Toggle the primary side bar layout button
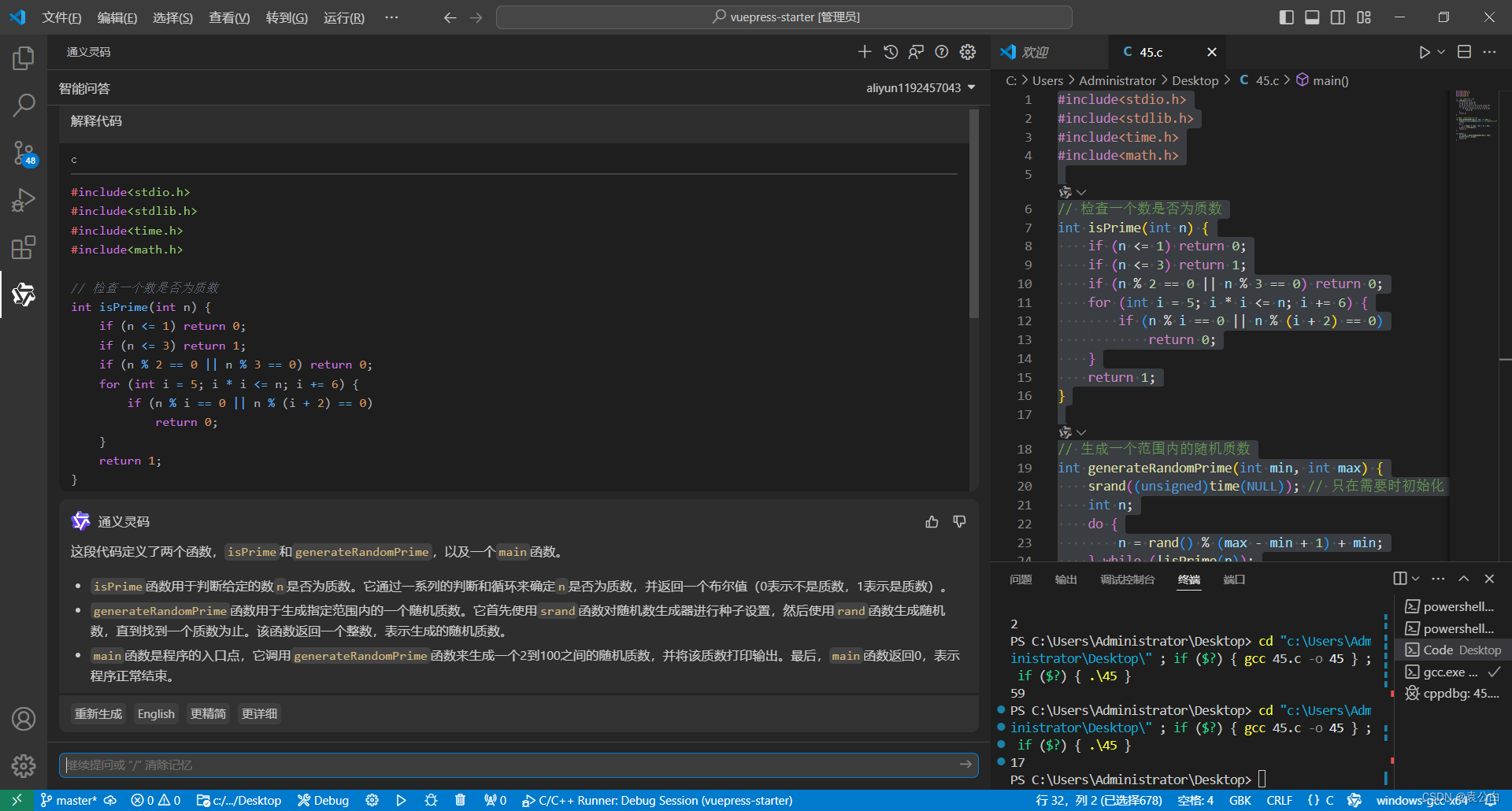 point(1287,17)
